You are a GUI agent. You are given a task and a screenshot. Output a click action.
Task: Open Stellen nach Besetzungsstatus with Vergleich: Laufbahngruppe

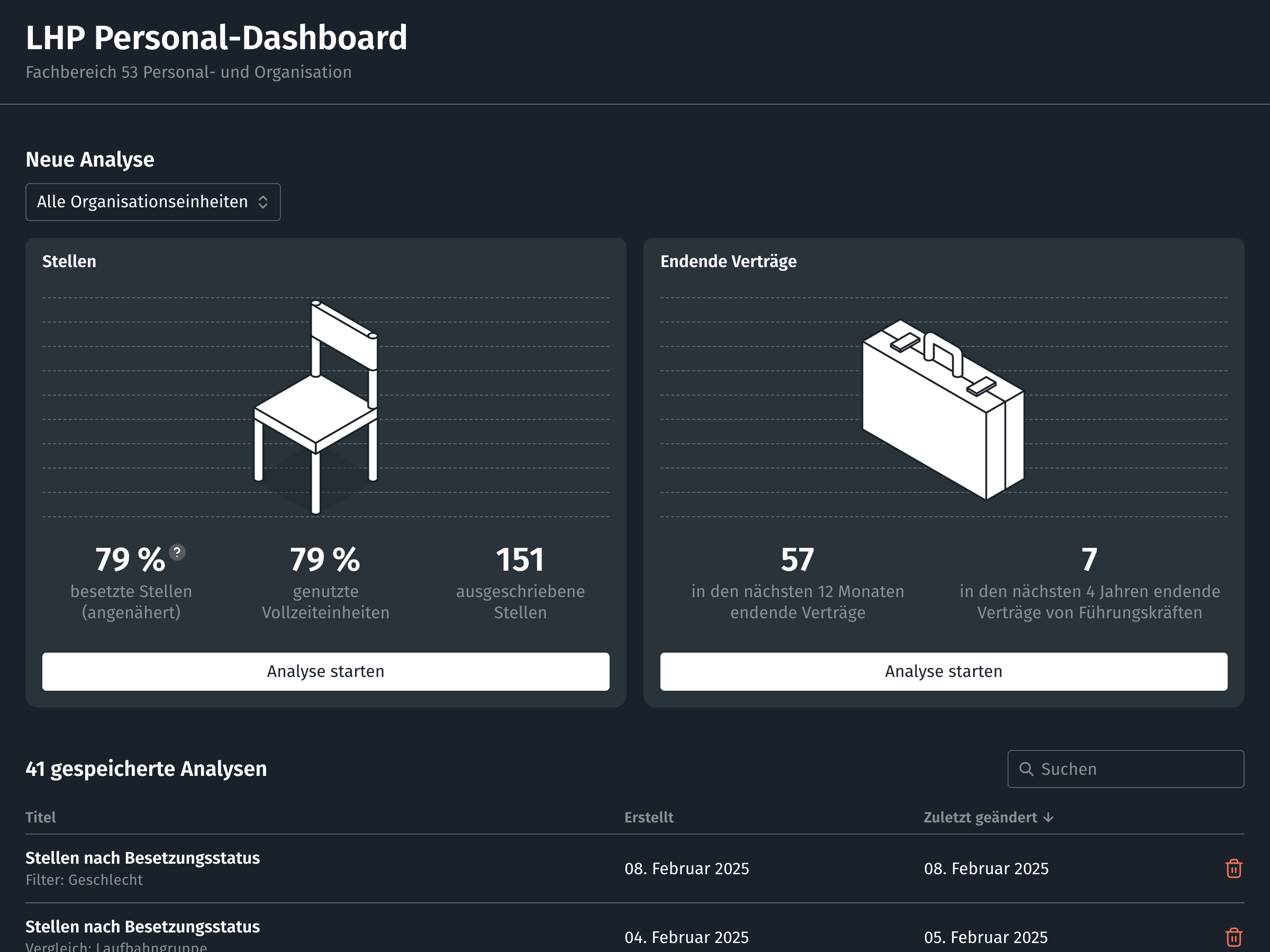pyautogui.click(x=142, y=927)
